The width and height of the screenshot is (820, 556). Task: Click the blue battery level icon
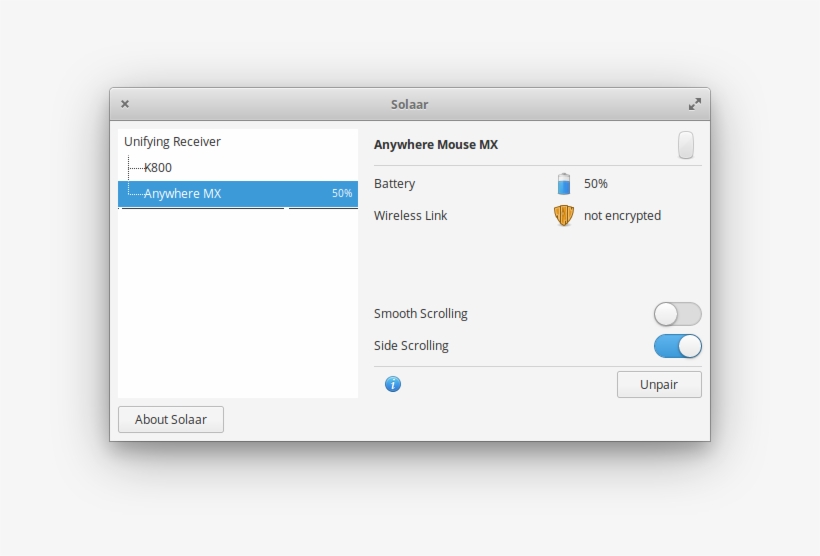564,184
